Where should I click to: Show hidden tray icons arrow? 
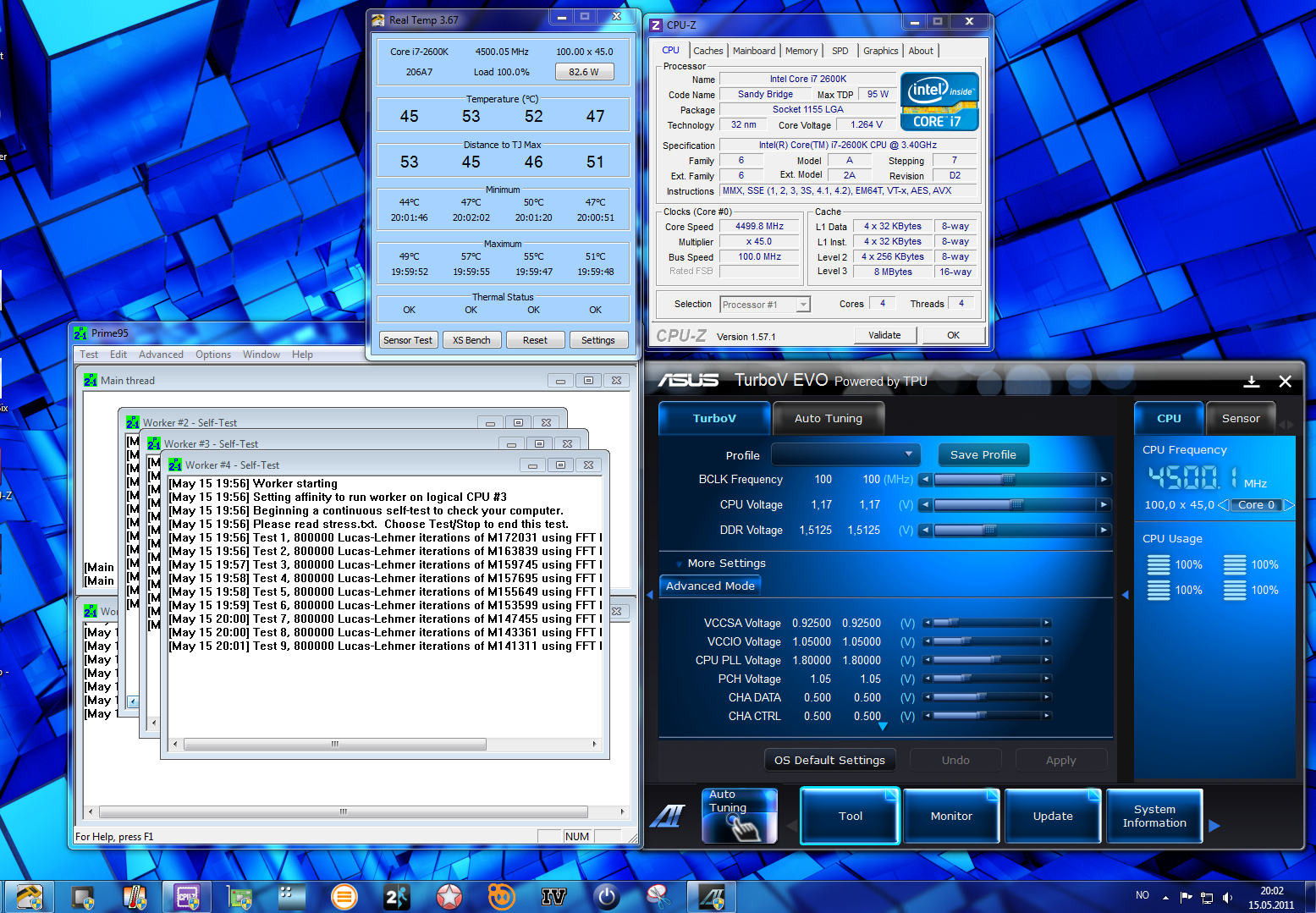coord(1165,897)
